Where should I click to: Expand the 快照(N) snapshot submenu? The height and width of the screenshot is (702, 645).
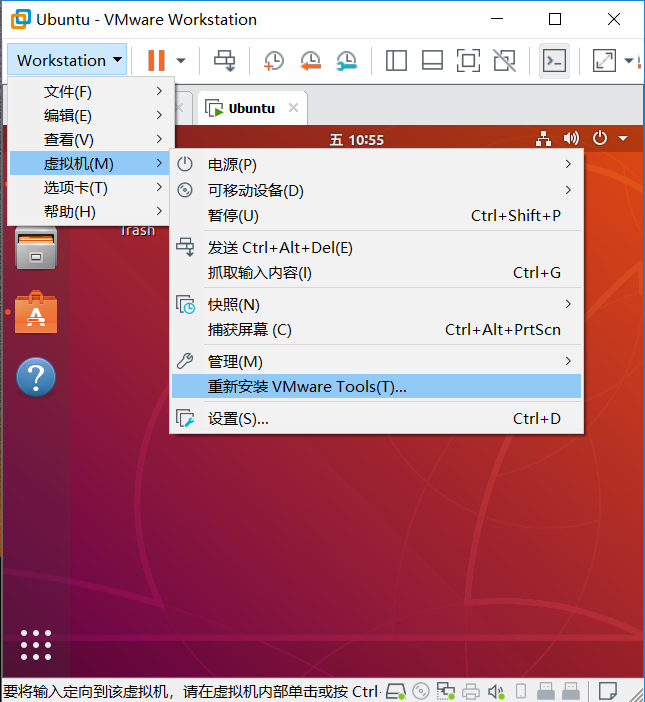tap(376, 304)
